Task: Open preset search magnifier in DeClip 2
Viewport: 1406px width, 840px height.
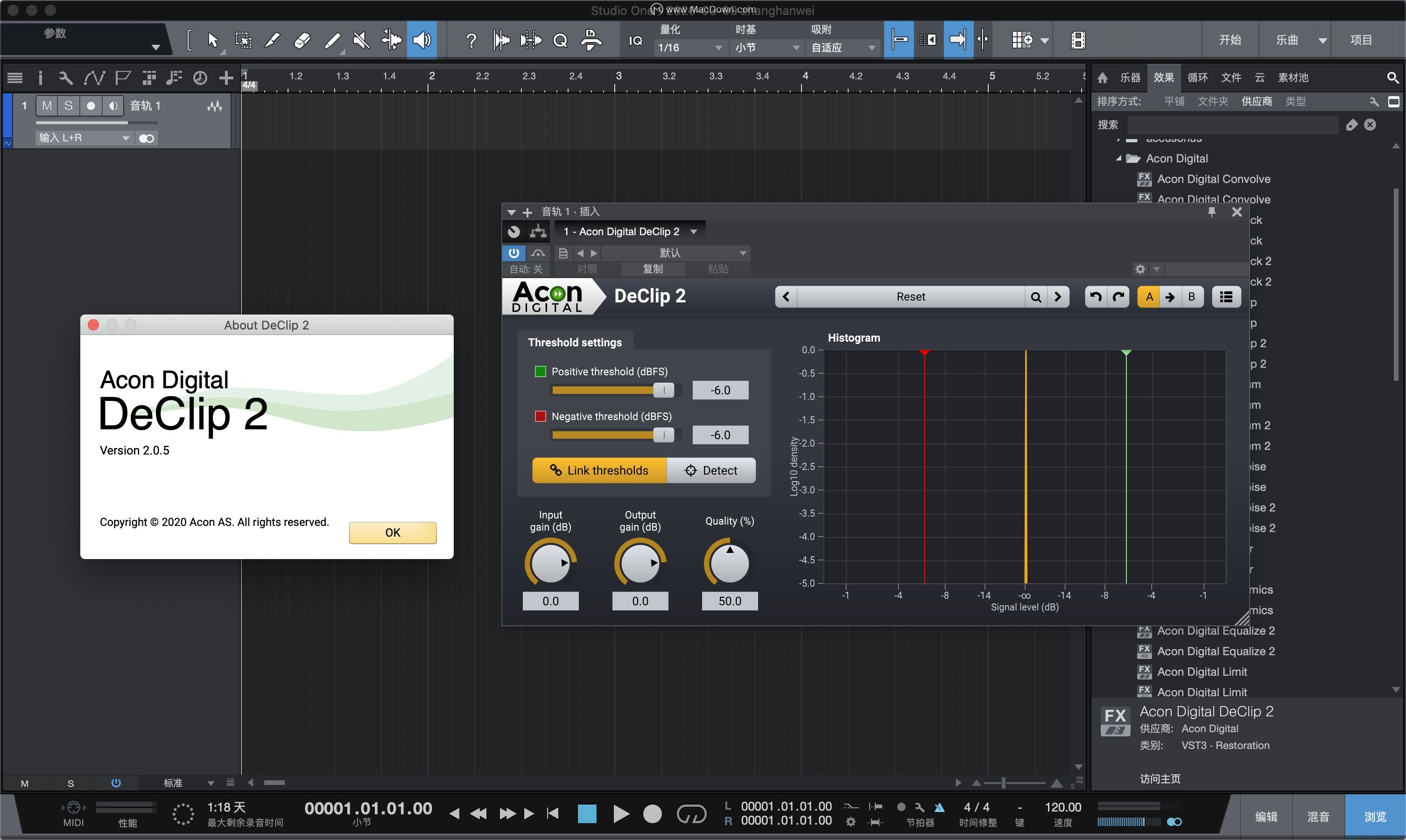Action: 1036,297
